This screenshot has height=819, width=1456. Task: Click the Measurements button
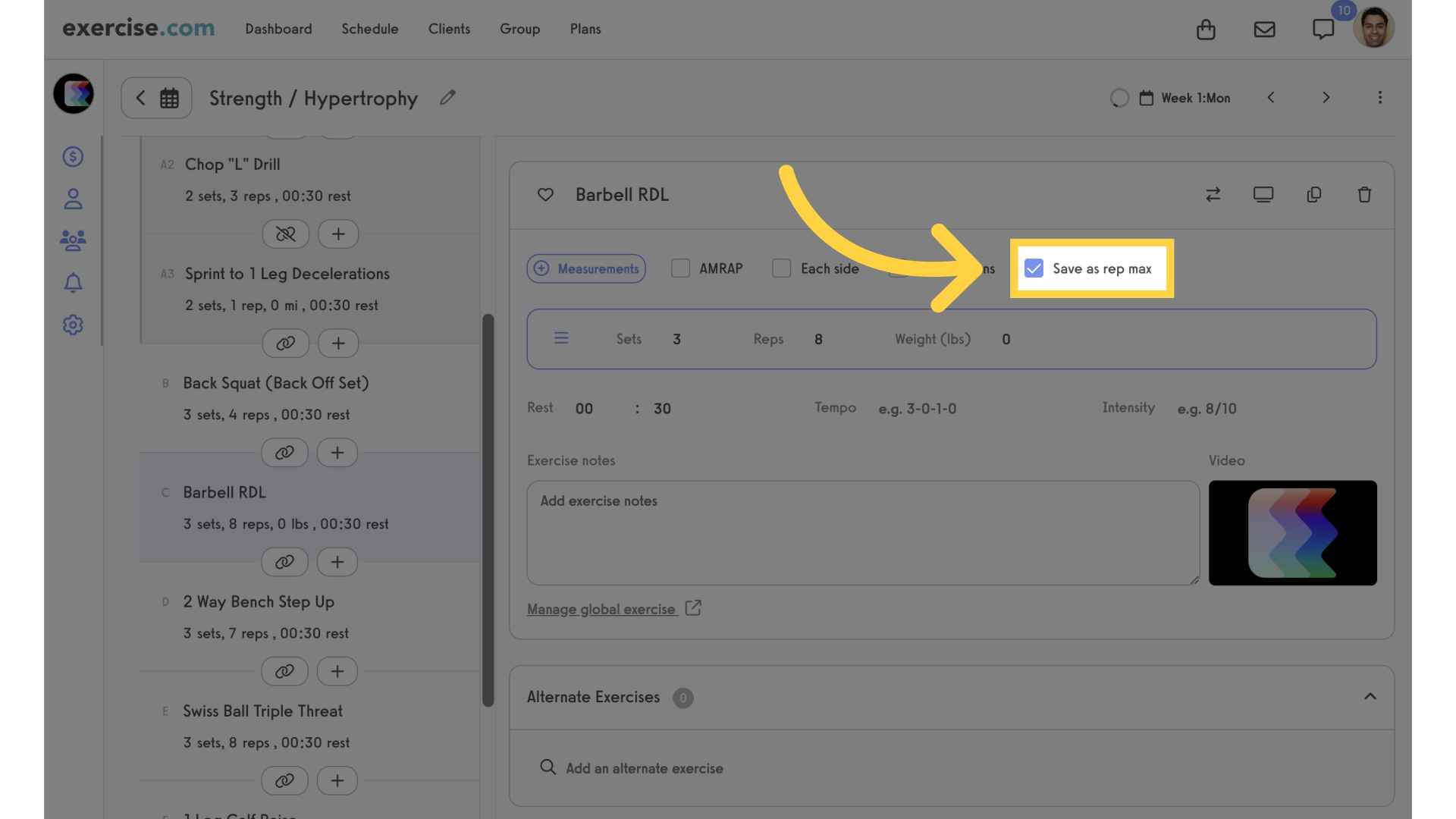point(586,268)
